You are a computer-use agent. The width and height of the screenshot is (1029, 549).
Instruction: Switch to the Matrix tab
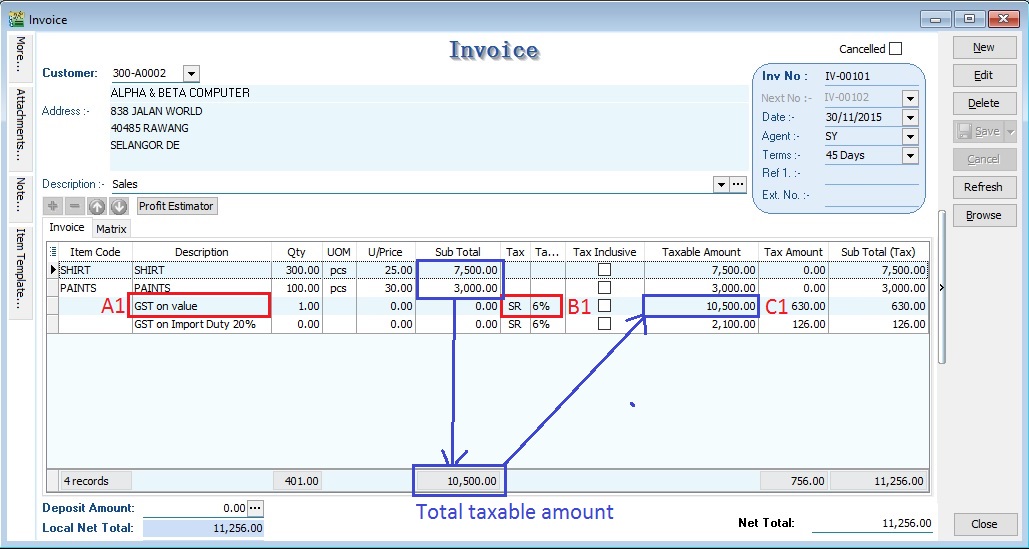111,229
